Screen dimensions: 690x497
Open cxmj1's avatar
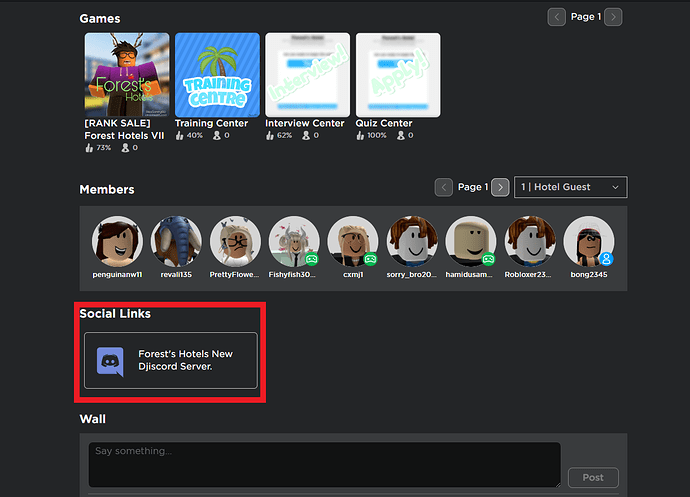pyautogui.click(x=353, y=241)
